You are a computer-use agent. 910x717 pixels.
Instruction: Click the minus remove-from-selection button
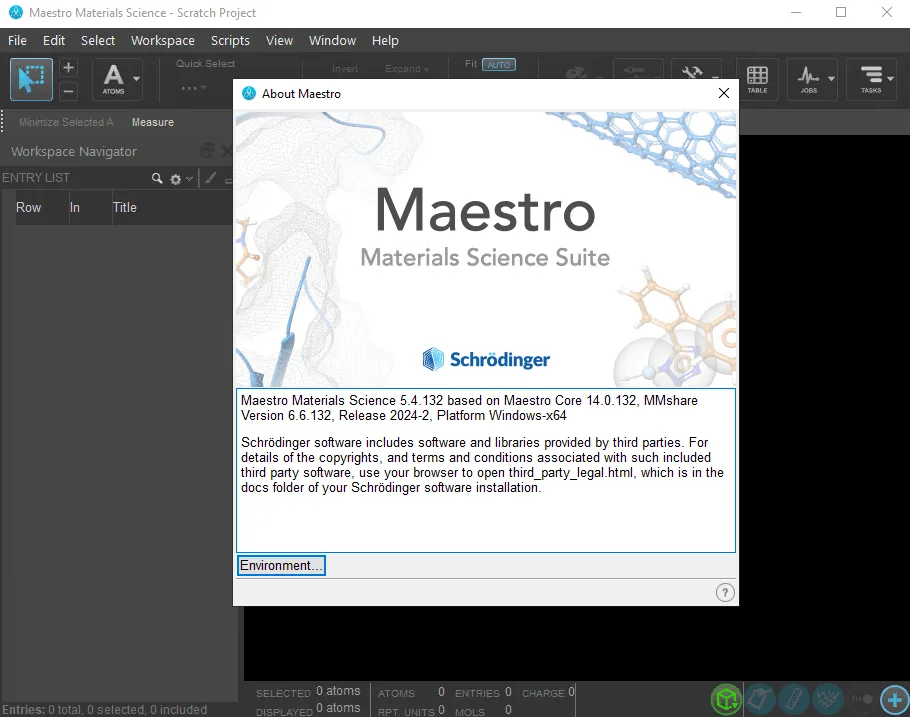pyautogui.click(x=68, y=91)
